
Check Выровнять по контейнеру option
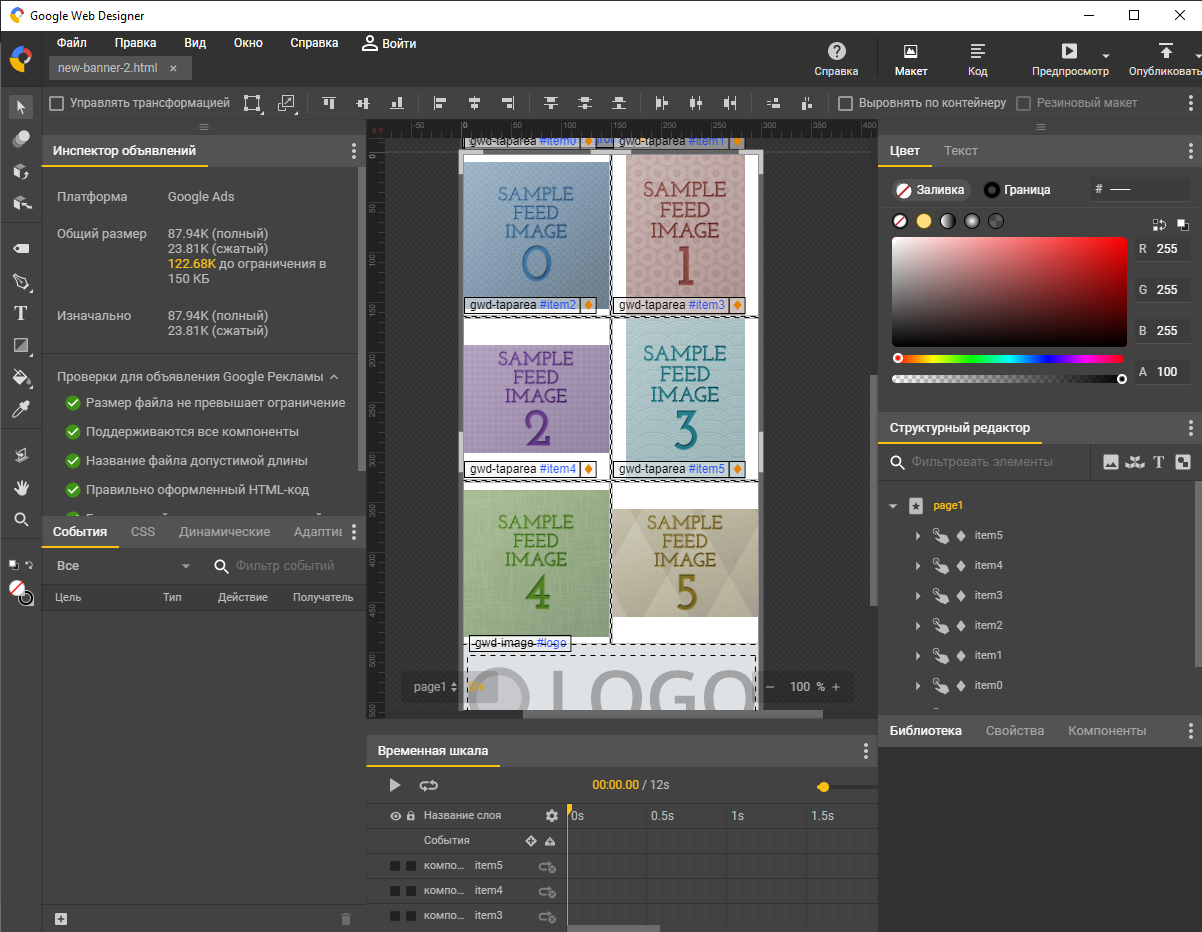845,103
